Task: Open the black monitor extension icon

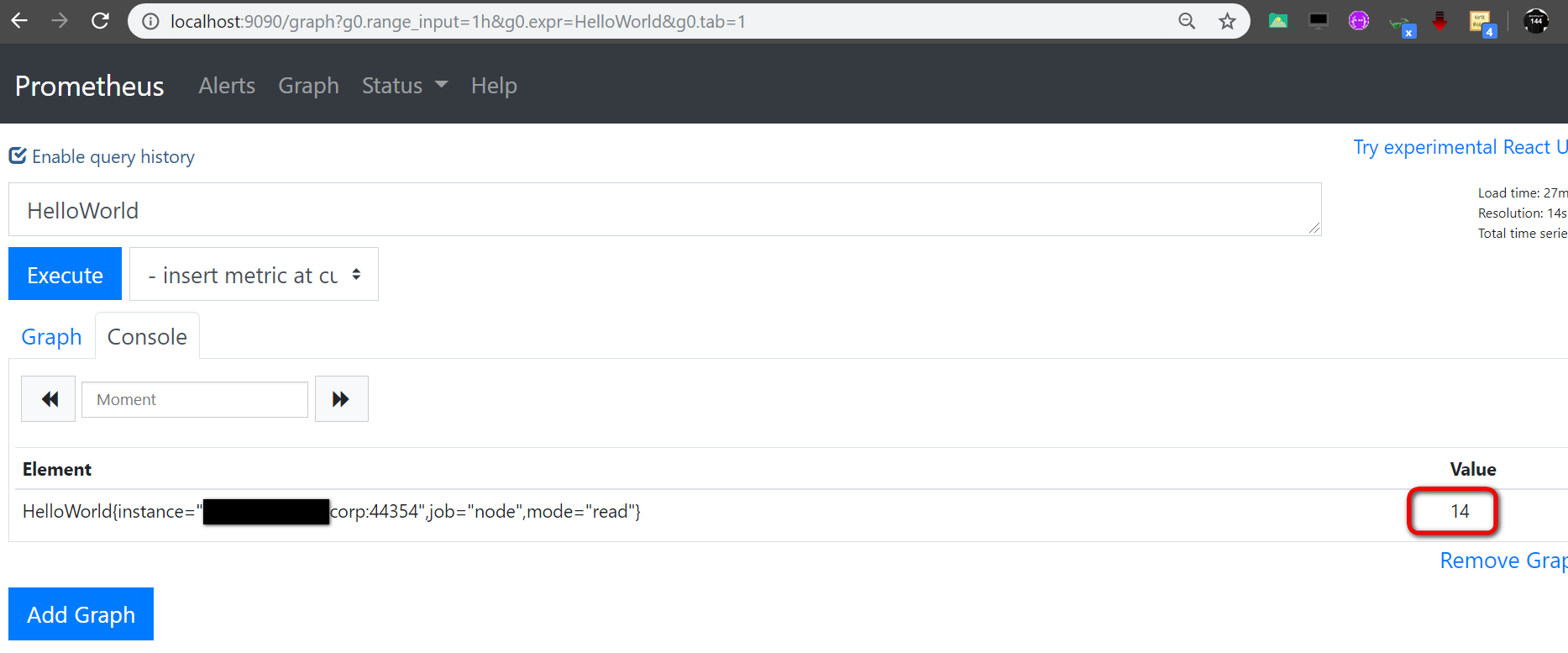Action: [x=1319, y=21]
